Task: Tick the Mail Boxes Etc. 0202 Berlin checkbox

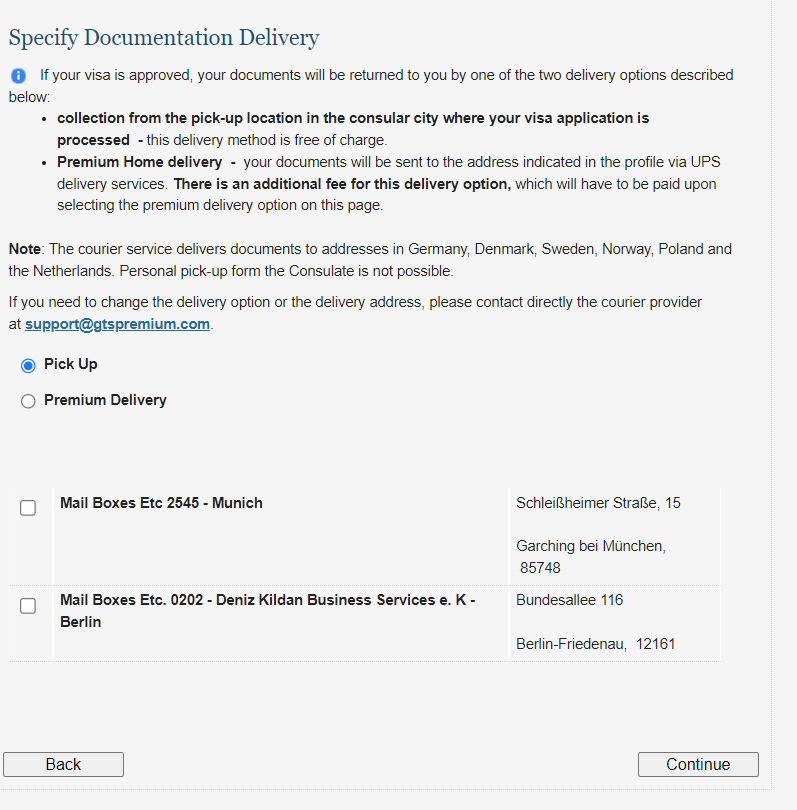Action: 28,606
